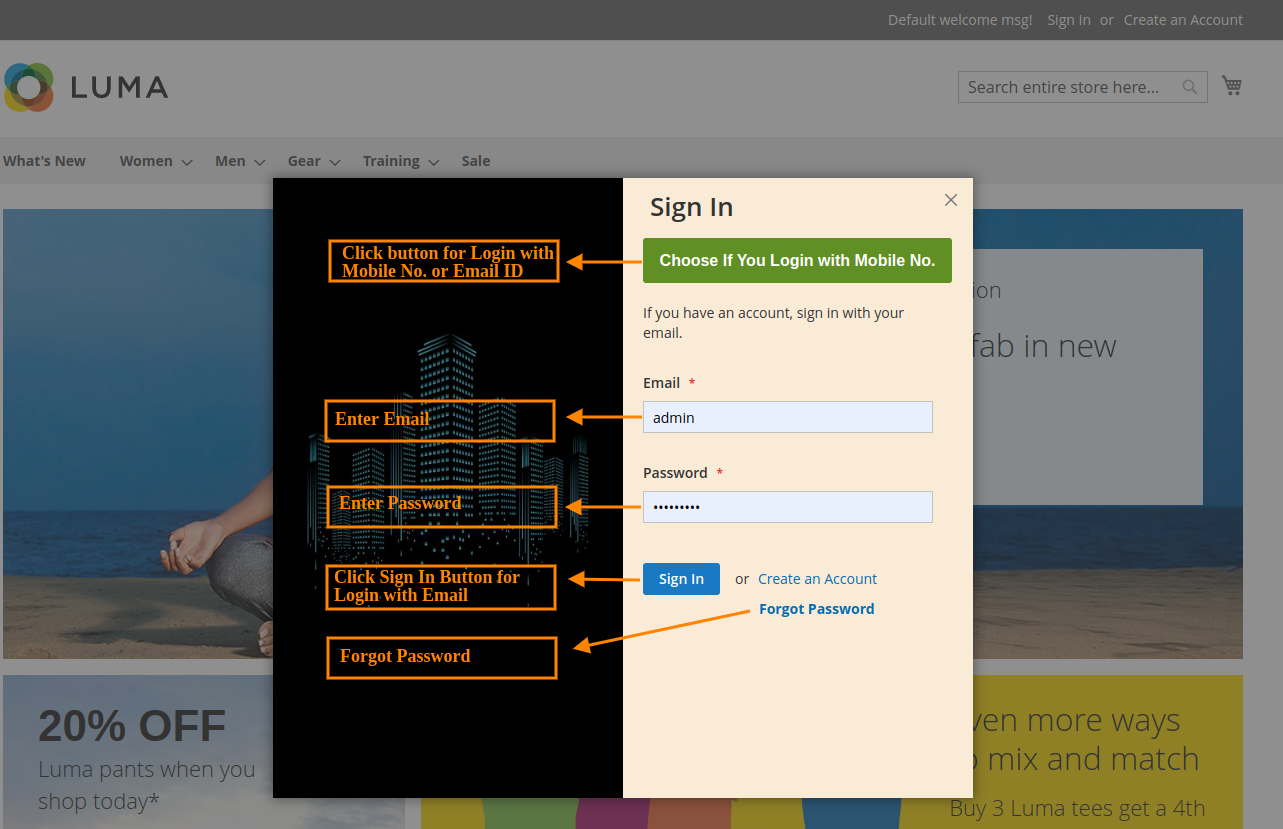The width and height of the screenshot is (1283, 829).
Task: Click Create an Account beside Sign In button
Action: [x=817, y=578]
